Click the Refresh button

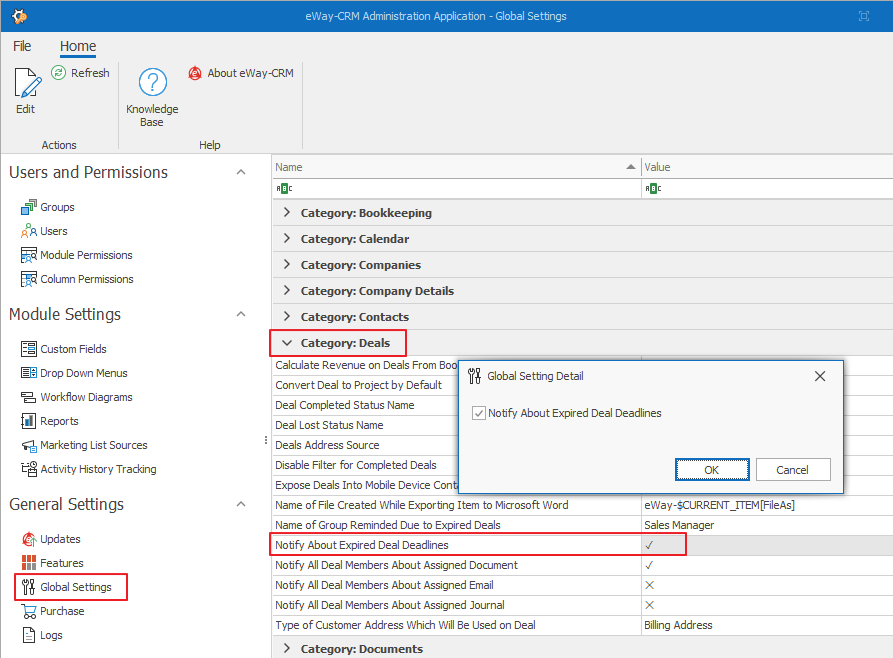click(80, 72)
